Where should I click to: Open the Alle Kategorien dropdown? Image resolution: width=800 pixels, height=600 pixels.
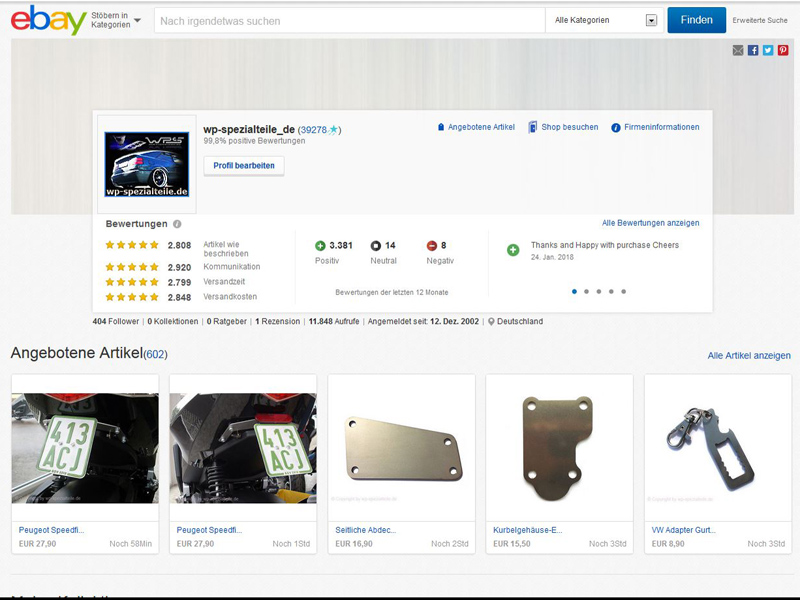coord(605,20)
